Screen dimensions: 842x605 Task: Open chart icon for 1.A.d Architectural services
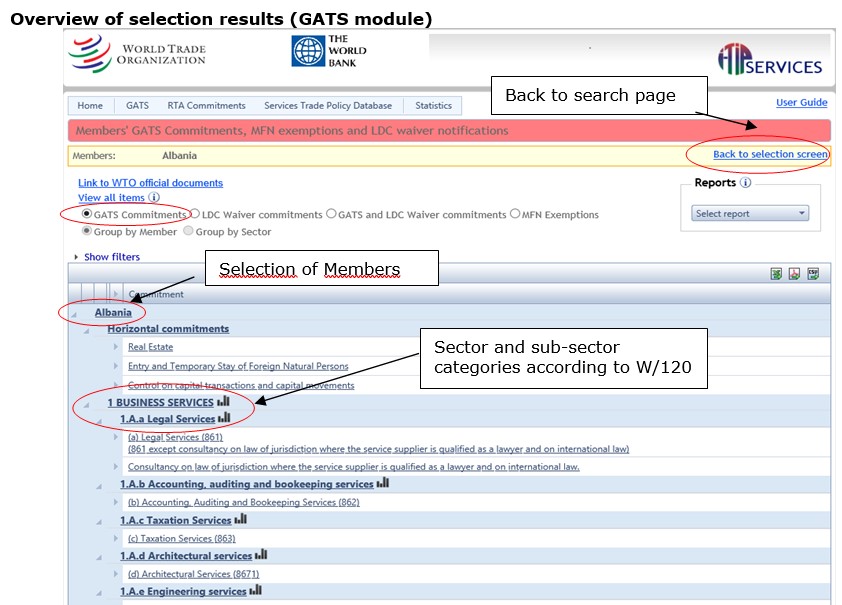261,555
